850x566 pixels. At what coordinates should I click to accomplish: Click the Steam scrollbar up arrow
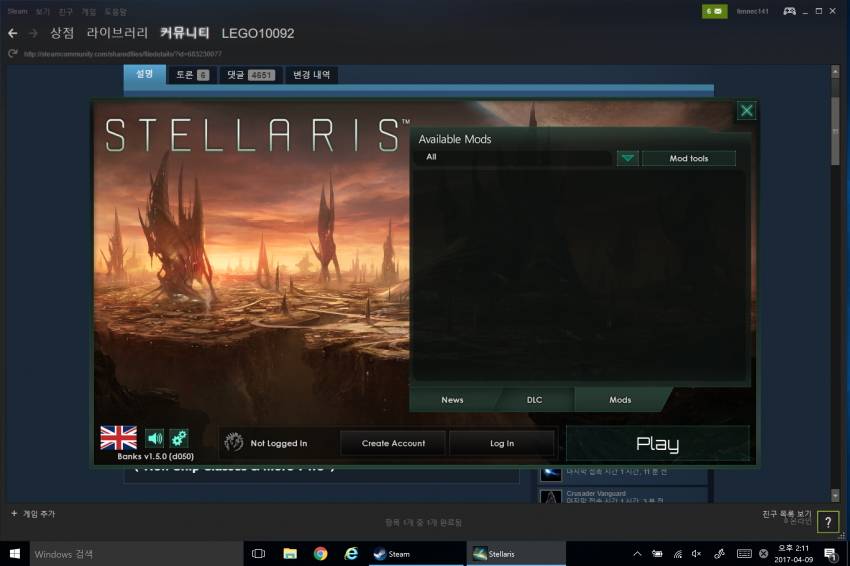coord(835,72)
